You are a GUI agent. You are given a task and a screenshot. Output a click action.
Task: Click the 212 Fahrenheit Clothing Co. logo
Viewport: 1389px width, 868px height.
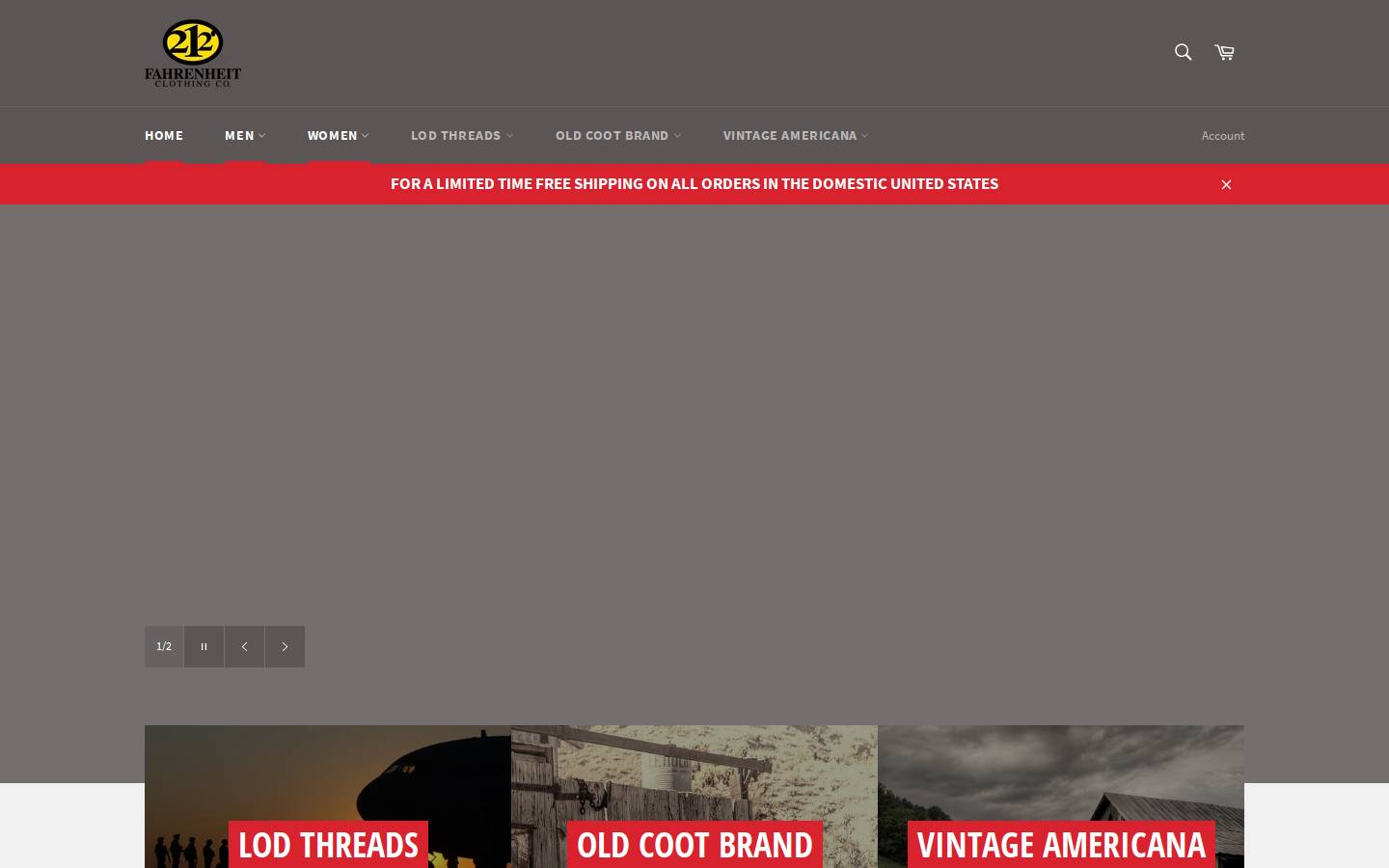coord(193,53)
